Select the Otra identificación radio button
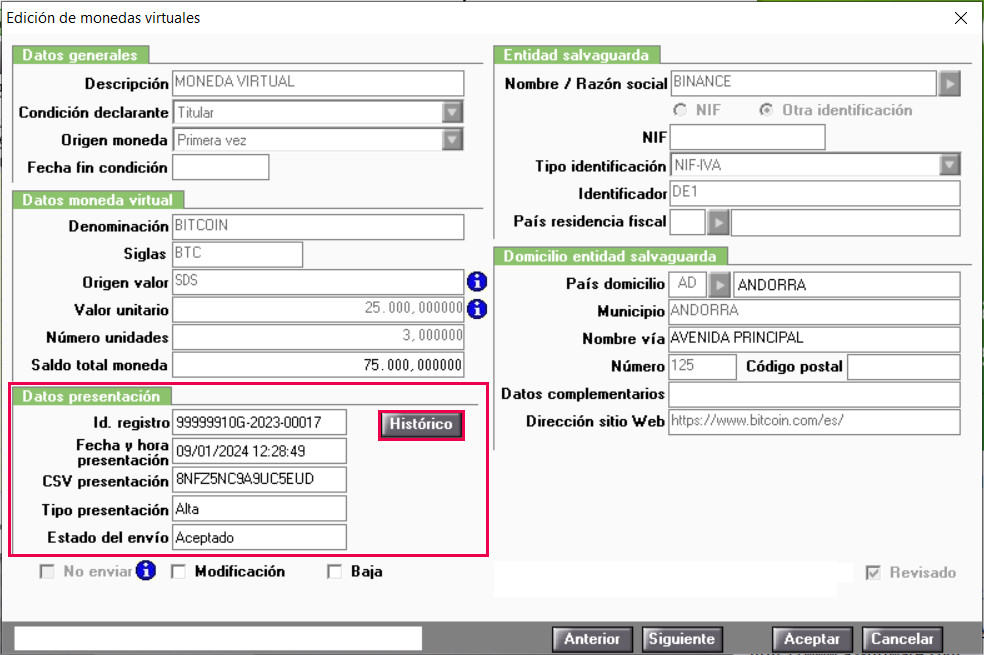Screen dimensions: 984x655 pos(766,110)
